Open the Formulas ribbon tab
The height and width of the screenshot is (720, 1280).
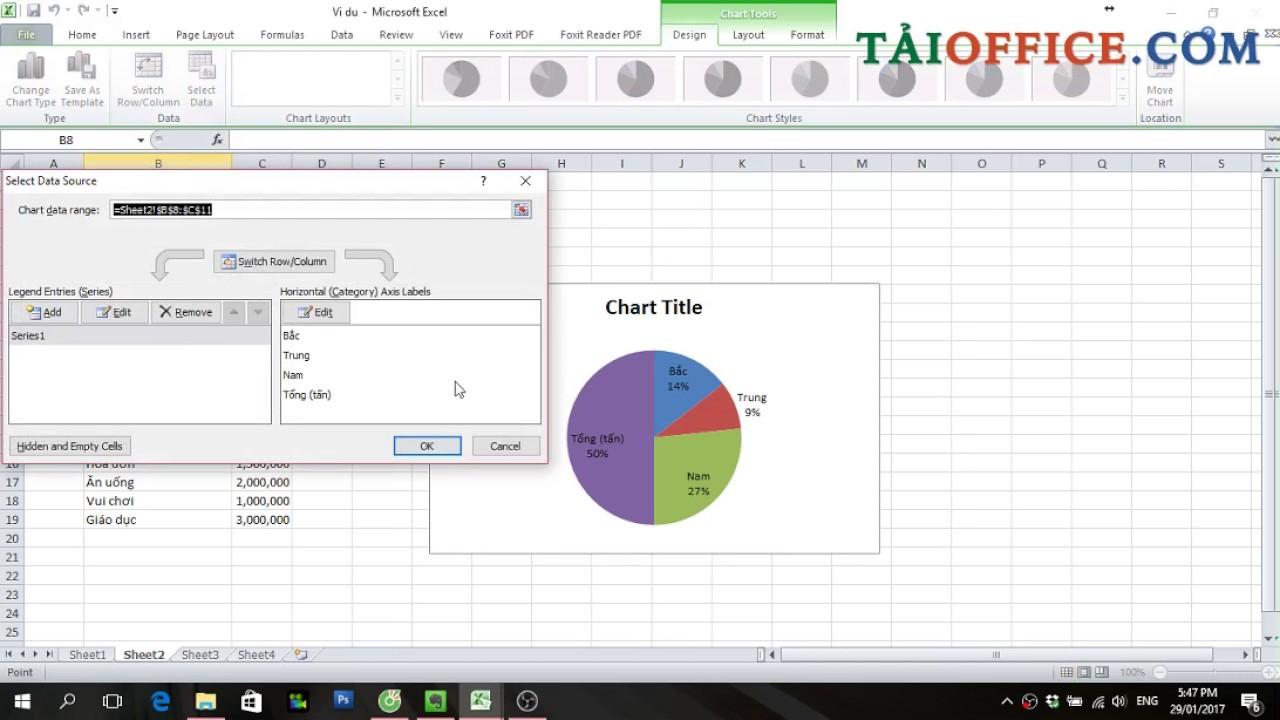tap(282, 34)
